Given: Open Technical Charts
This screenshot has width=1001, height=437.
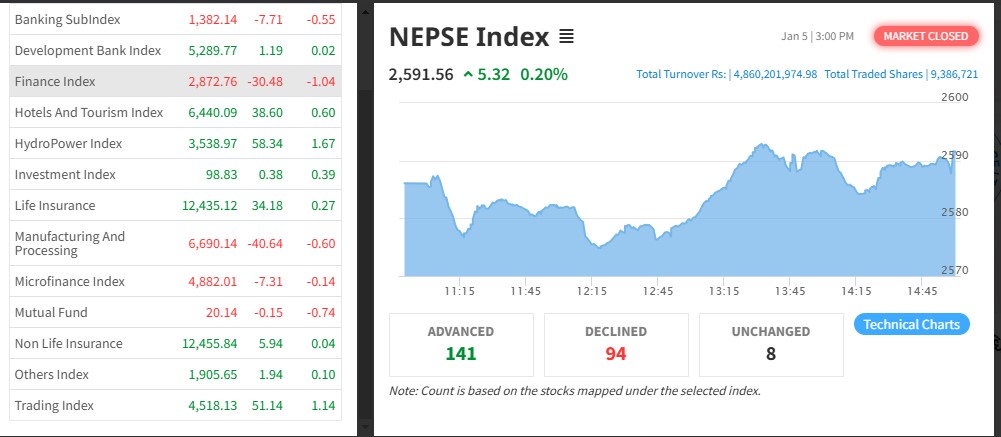Looking at the screenshot, I should (911, 324).
